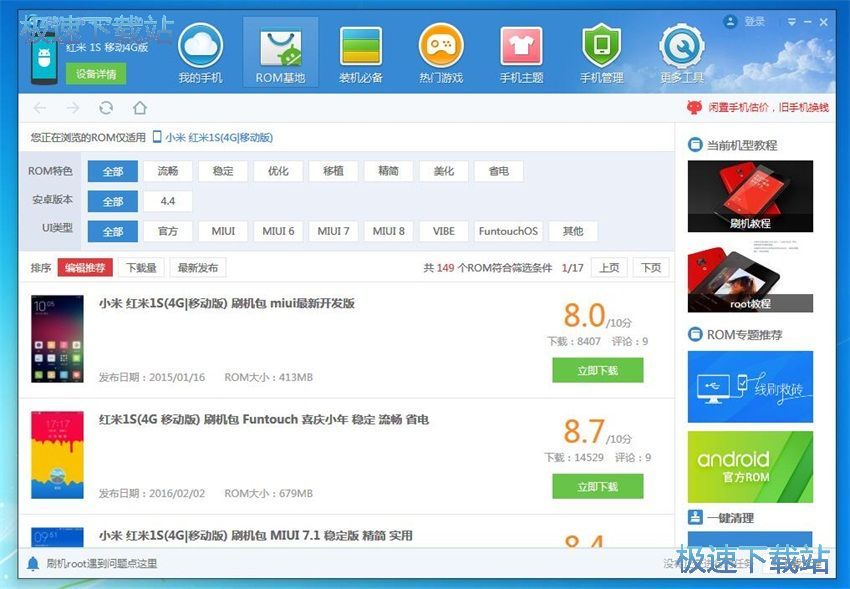Sort by 编辑推荐
This screenshot has width=850, height=589.
coord(85,268)
